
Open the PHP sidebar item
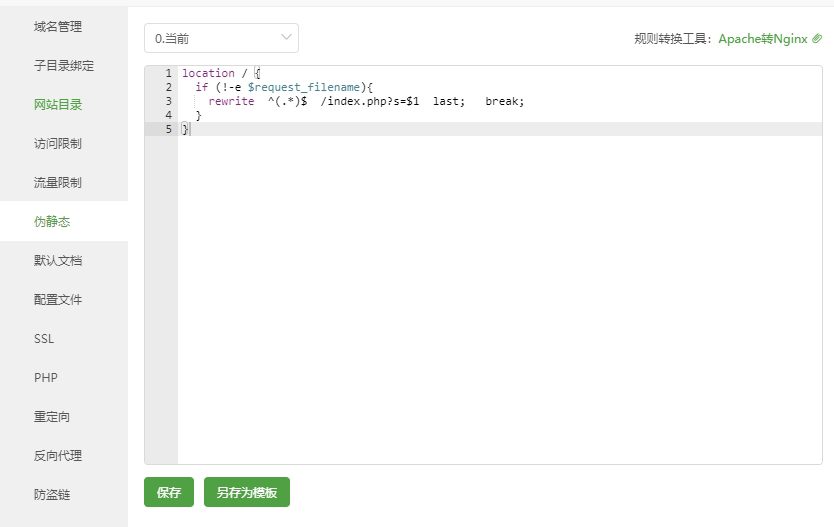tap(46, 378)
